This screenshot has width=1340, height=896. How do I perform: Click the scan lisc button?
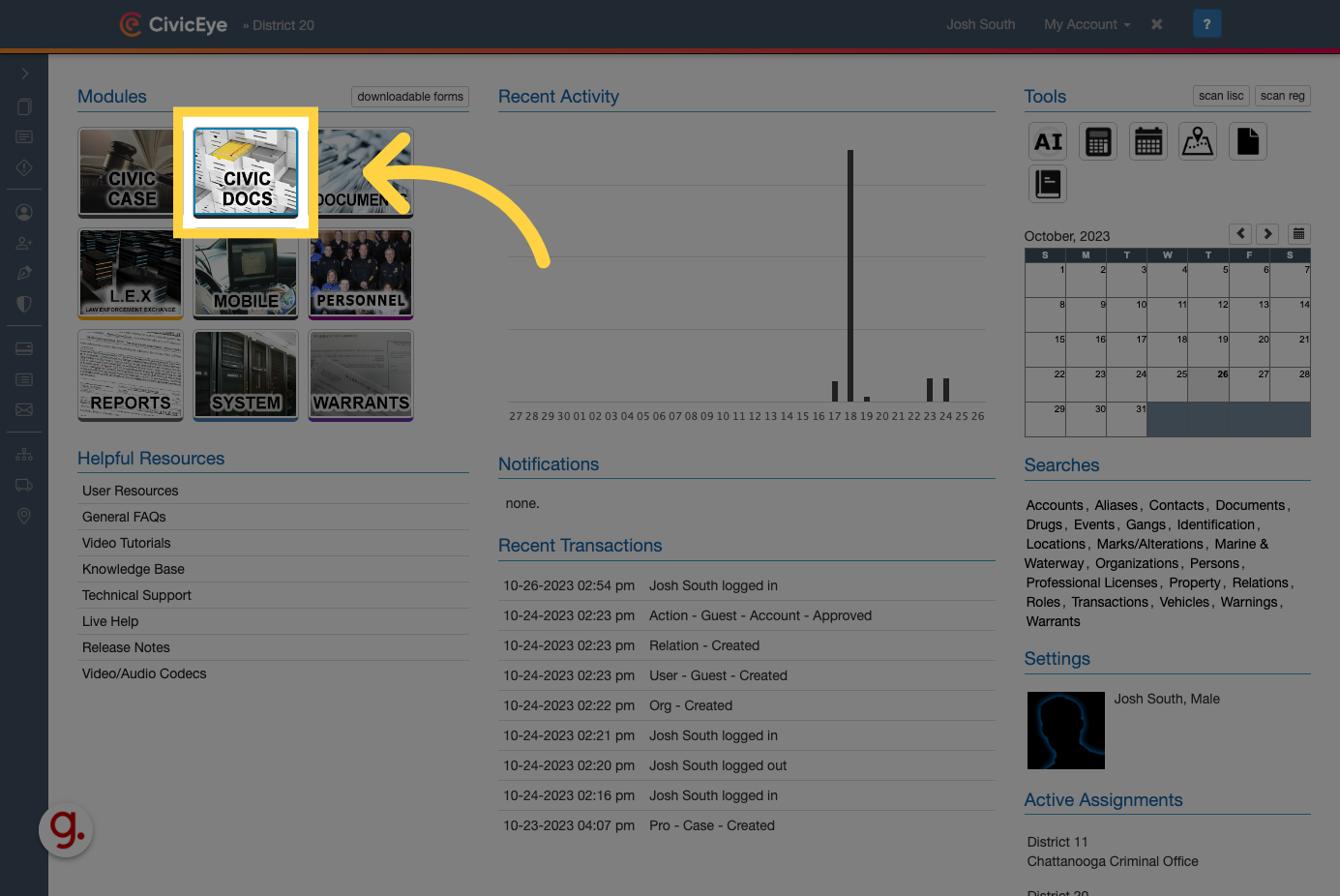tap(1221, 95)
